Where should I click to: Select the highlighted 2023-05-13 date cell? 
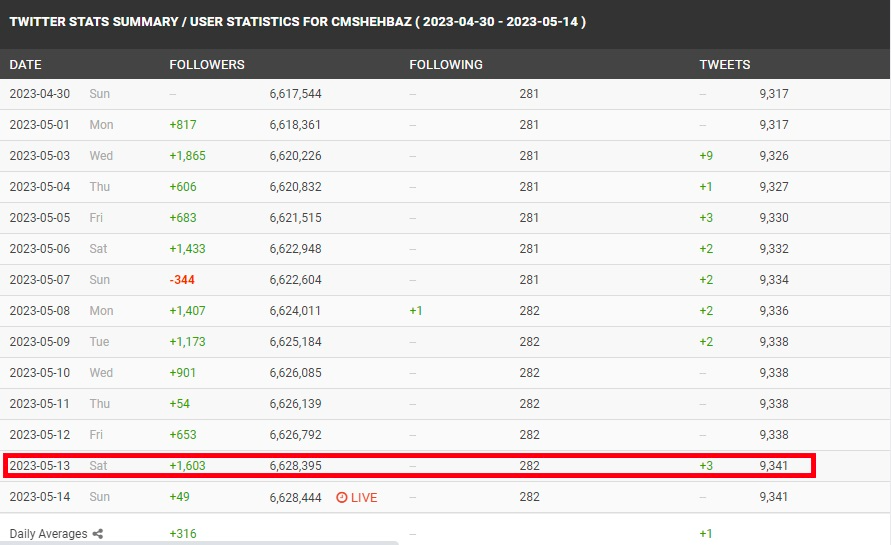click(x=38, y=466)
